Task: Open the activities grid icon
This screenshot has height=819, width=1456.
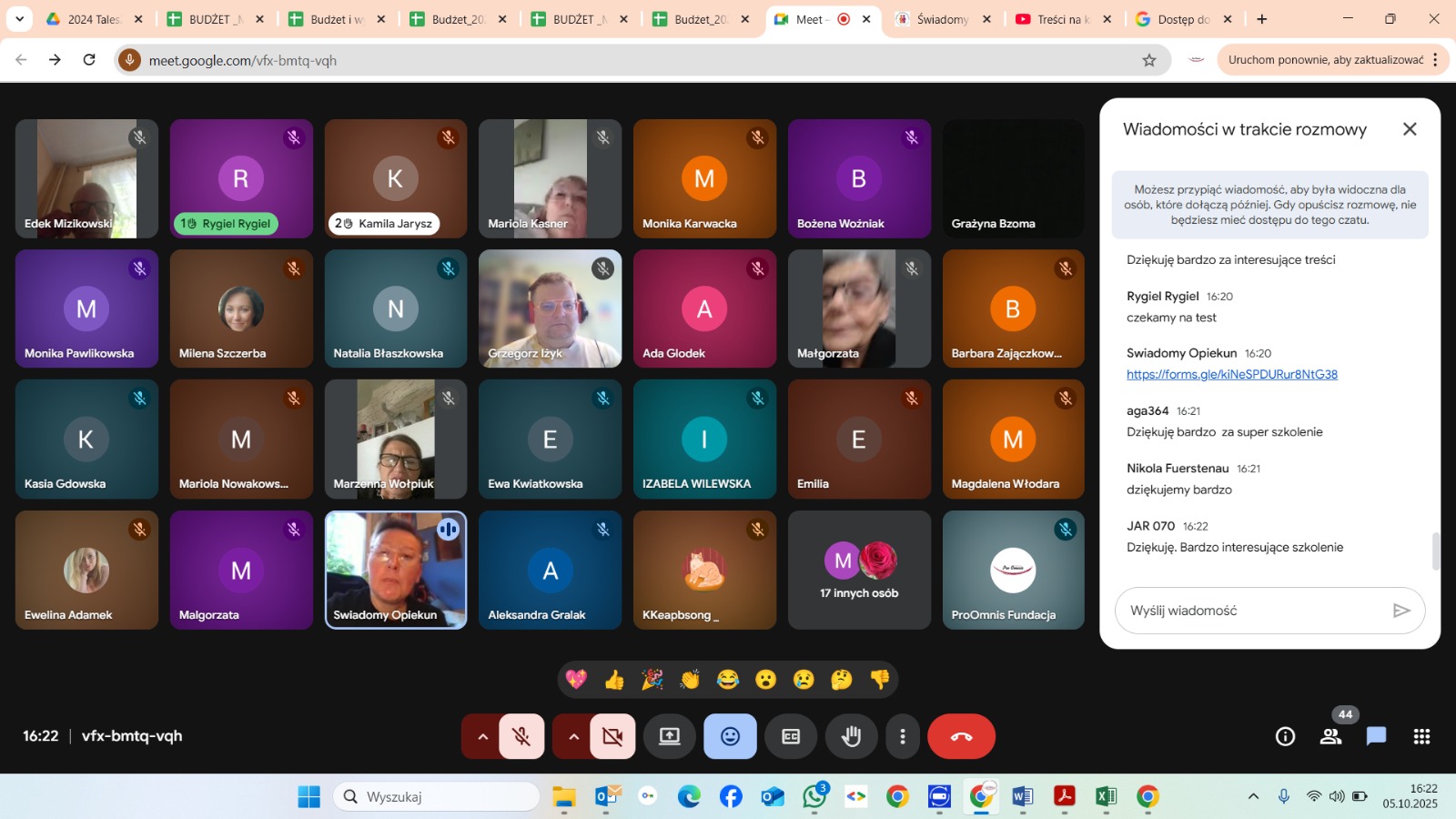Action: tap(1421, 736)
